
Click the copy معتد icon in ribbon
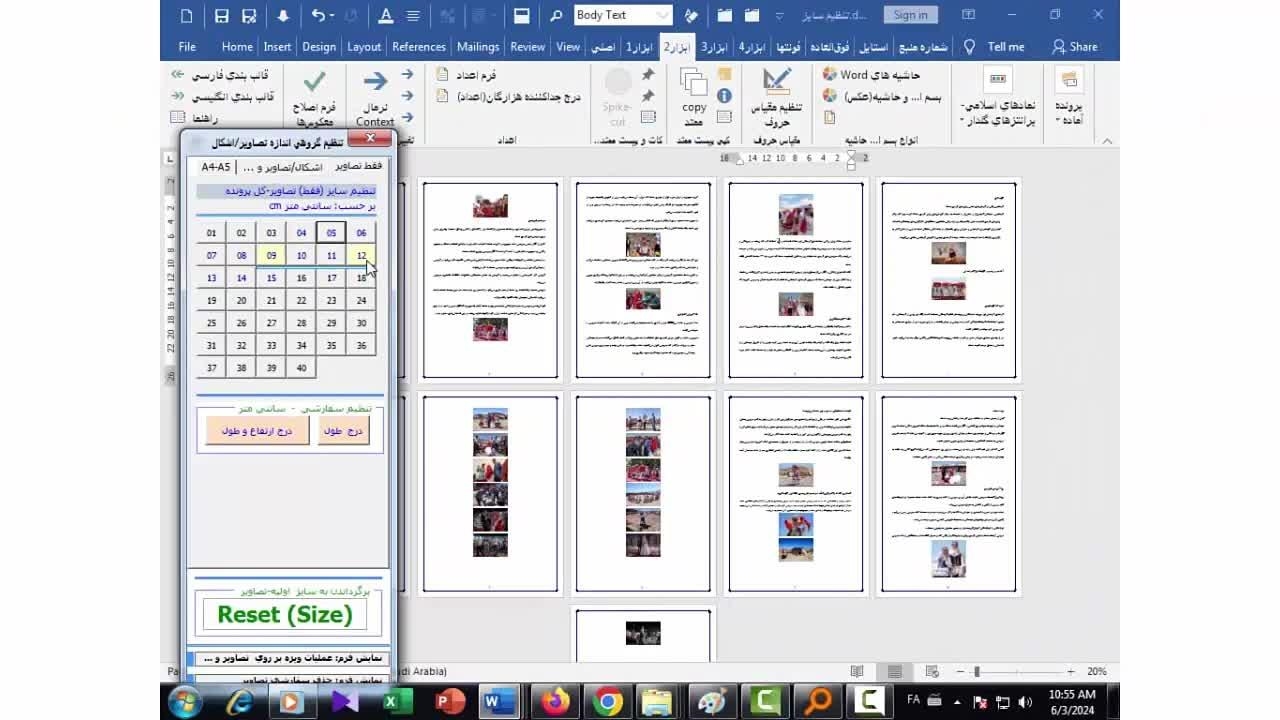point(694,83)
